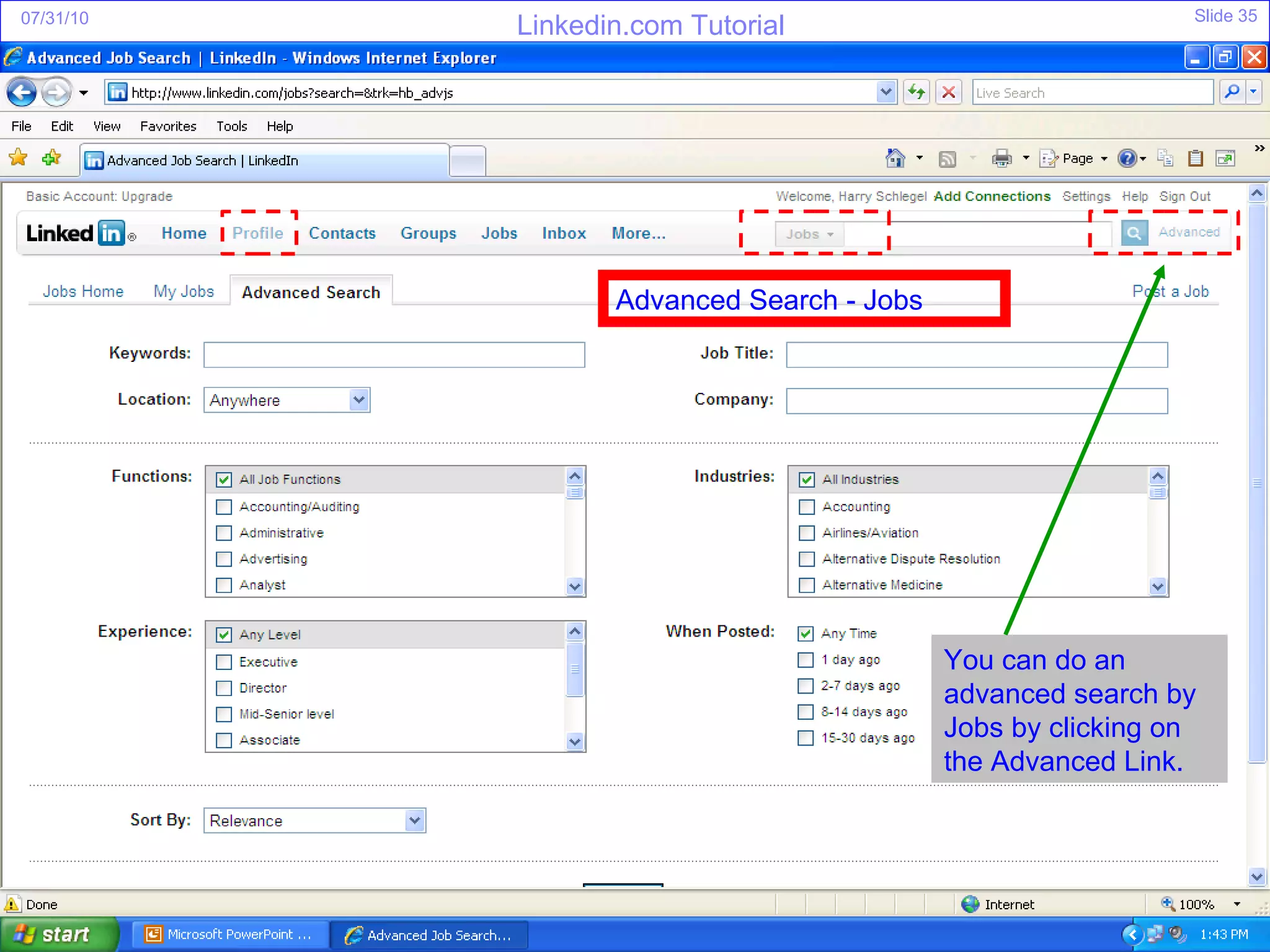The width and height of the screenshot is (1270, 952).
Task: Select Advanced Job Search taskbar item
Action: pos(429,935)
